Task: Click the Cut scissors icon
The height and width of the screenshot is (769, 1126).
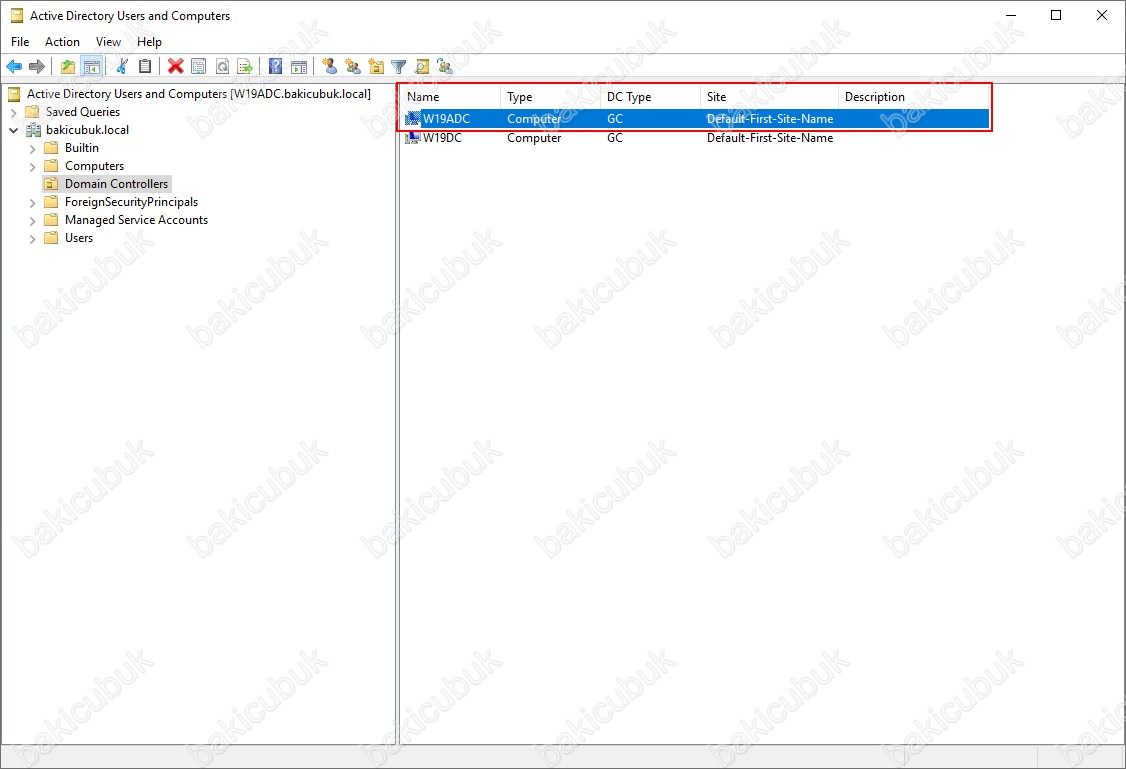Action: click(122, 67)
